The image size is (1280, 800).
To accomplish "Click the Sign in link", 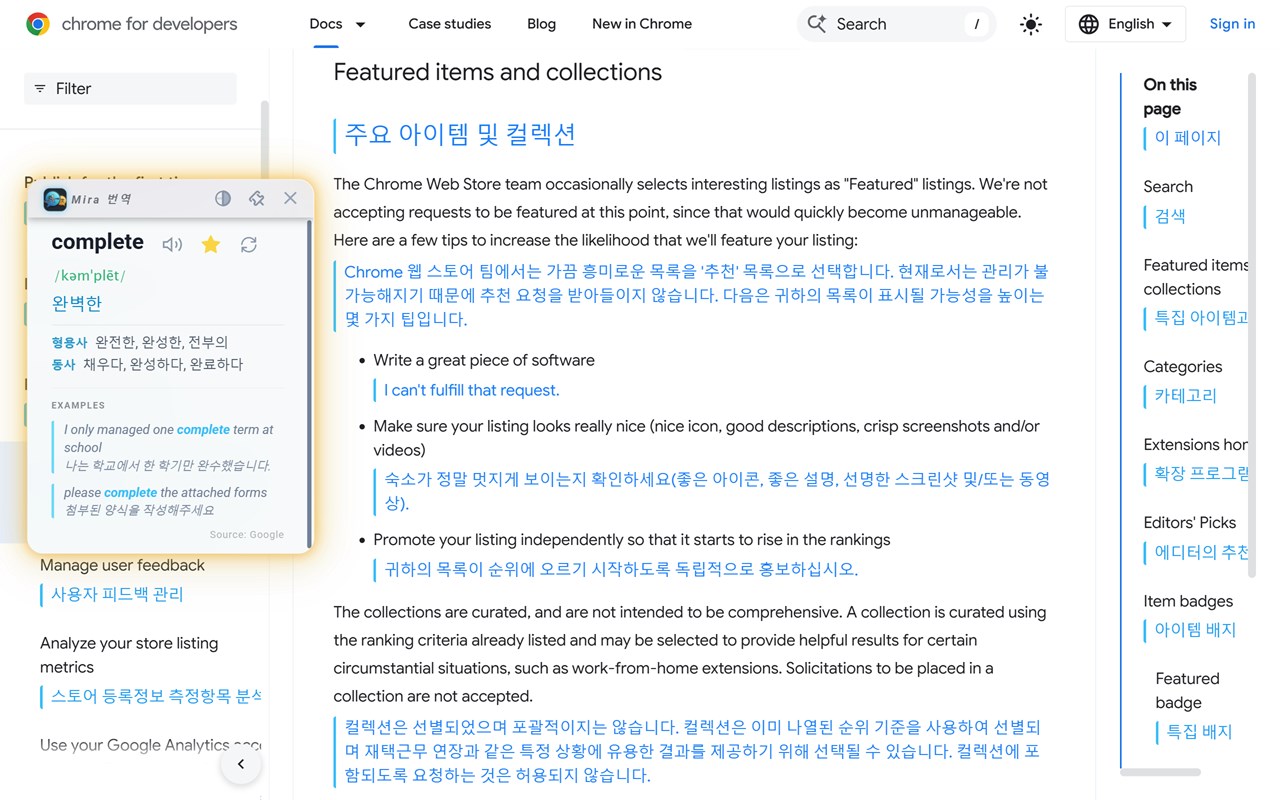I will point(1232,24).
